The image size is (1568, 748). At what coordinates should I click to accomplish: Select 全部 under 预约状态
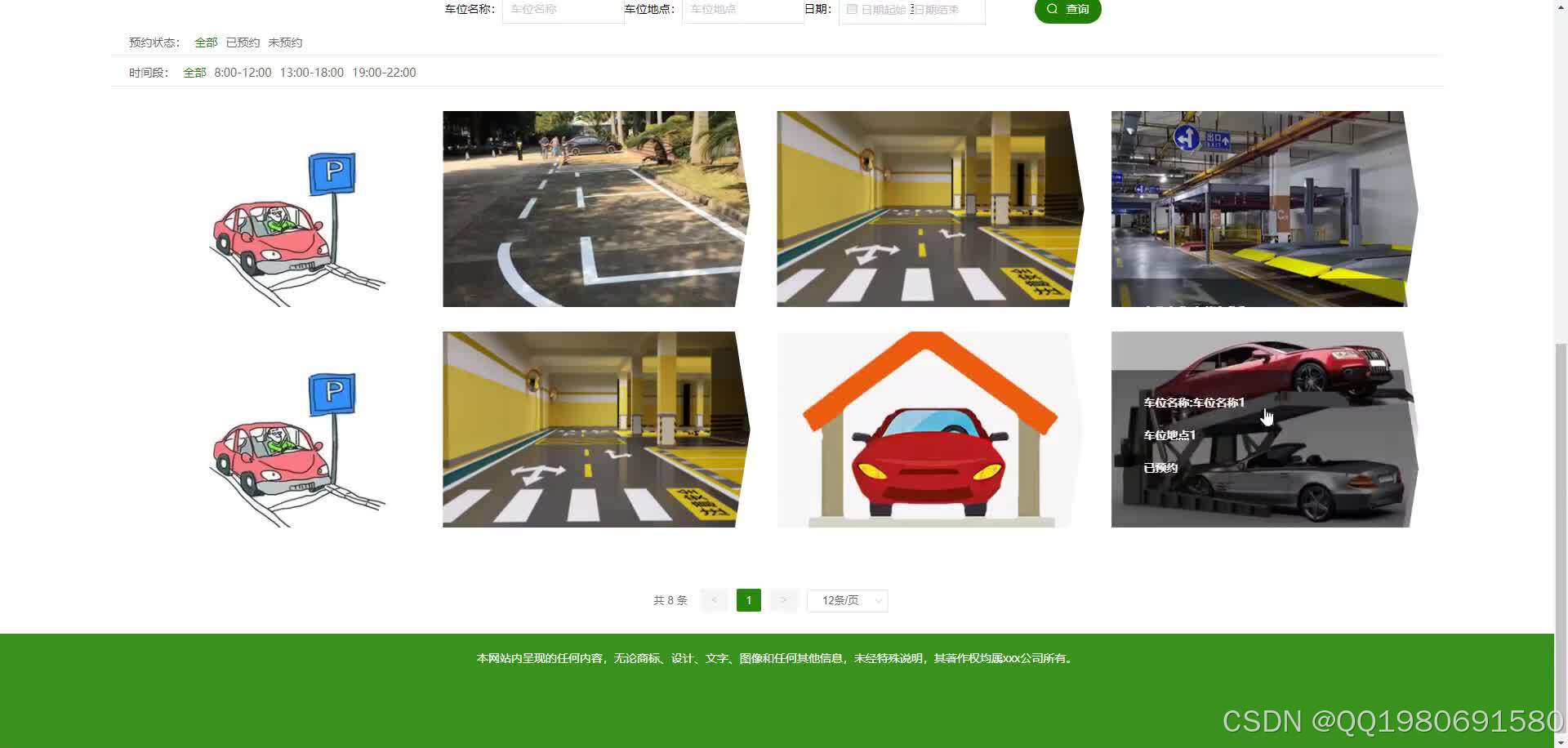(206, 42)
